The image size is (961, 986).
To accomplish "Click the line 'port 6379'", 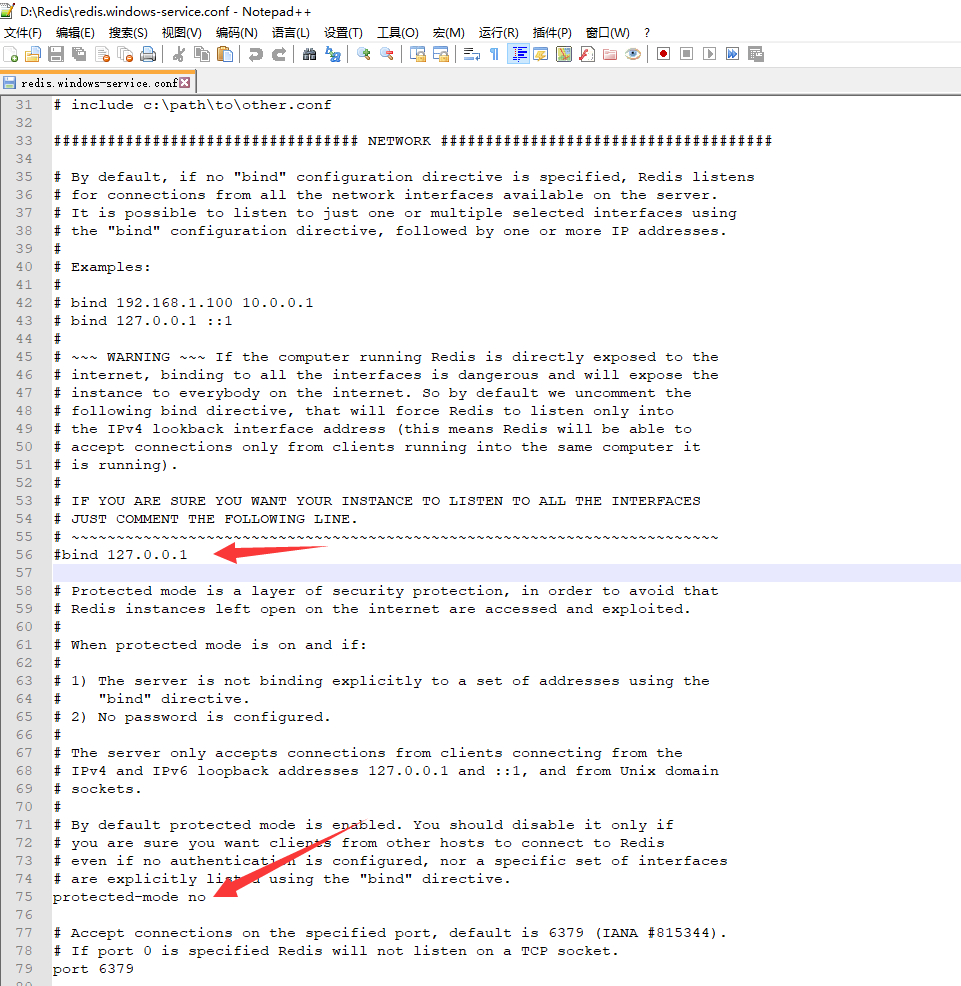I will point(93,968).
